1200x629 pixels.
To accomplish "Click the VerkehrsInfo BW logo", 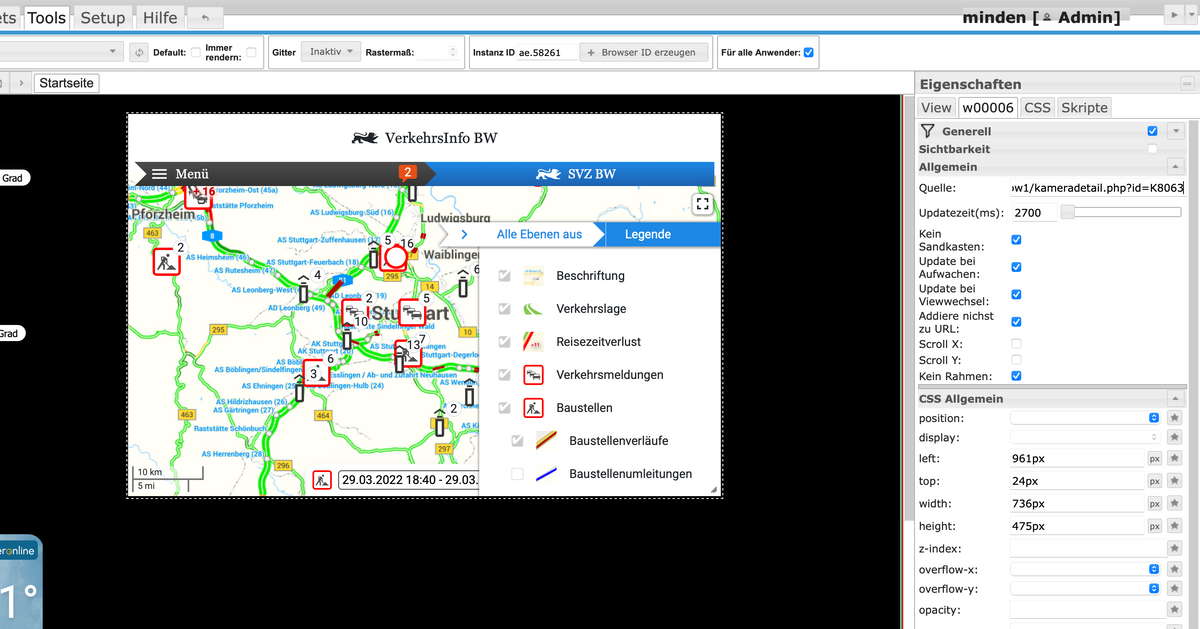I will pyautogui.click(x=424, y=138).
